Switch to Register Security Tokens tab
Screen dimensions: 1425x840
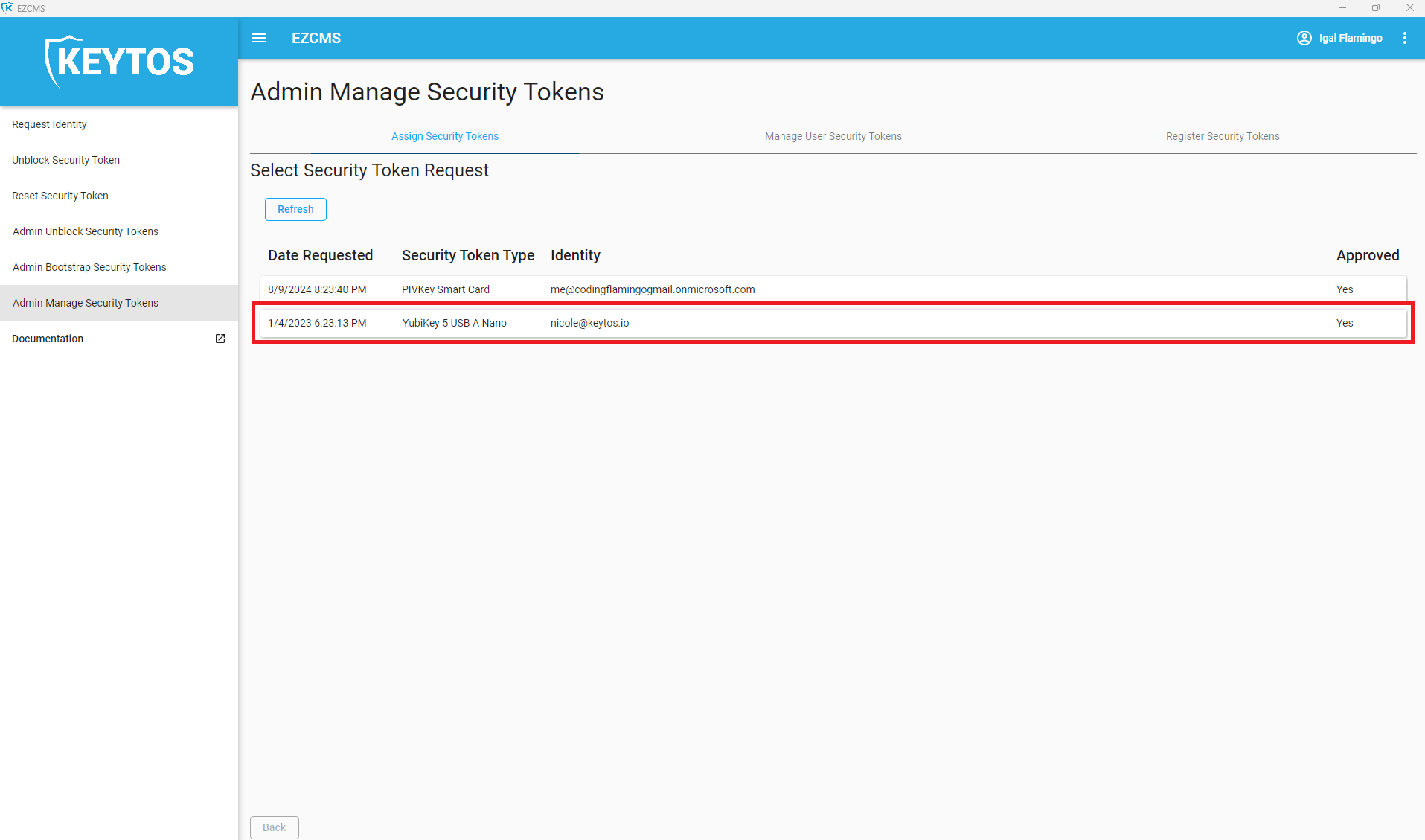1223,136
